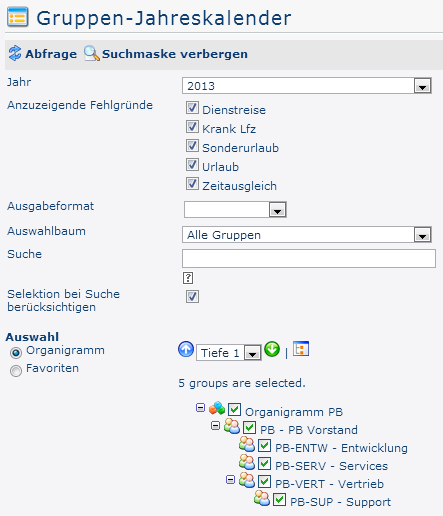Click the green down arrow icon
The width and height of the screenshot is (443, 516).
[x=272, y=349]
